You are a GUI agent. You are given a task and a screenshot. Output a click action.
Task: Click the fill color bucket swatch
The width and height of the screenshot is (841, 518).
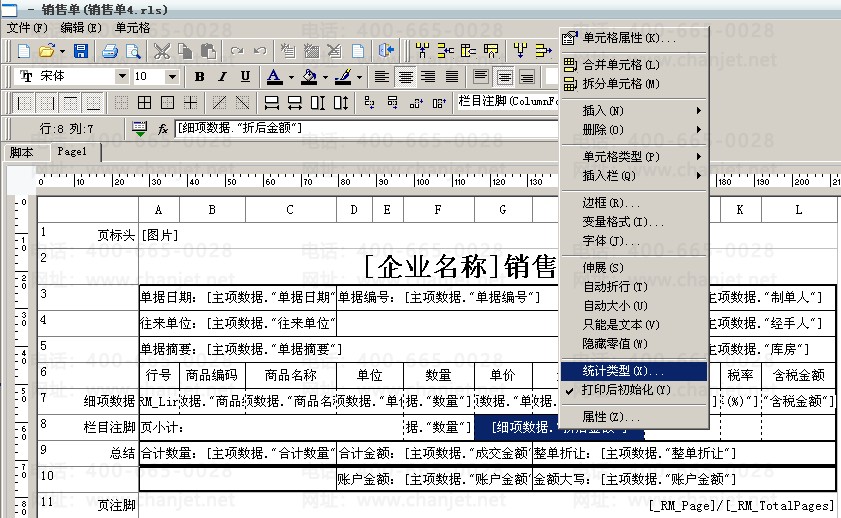pos(308,77)
